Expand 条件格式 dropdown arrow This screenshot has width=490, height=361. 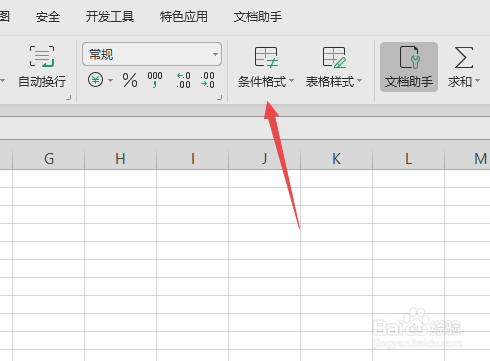click(292, 81)
